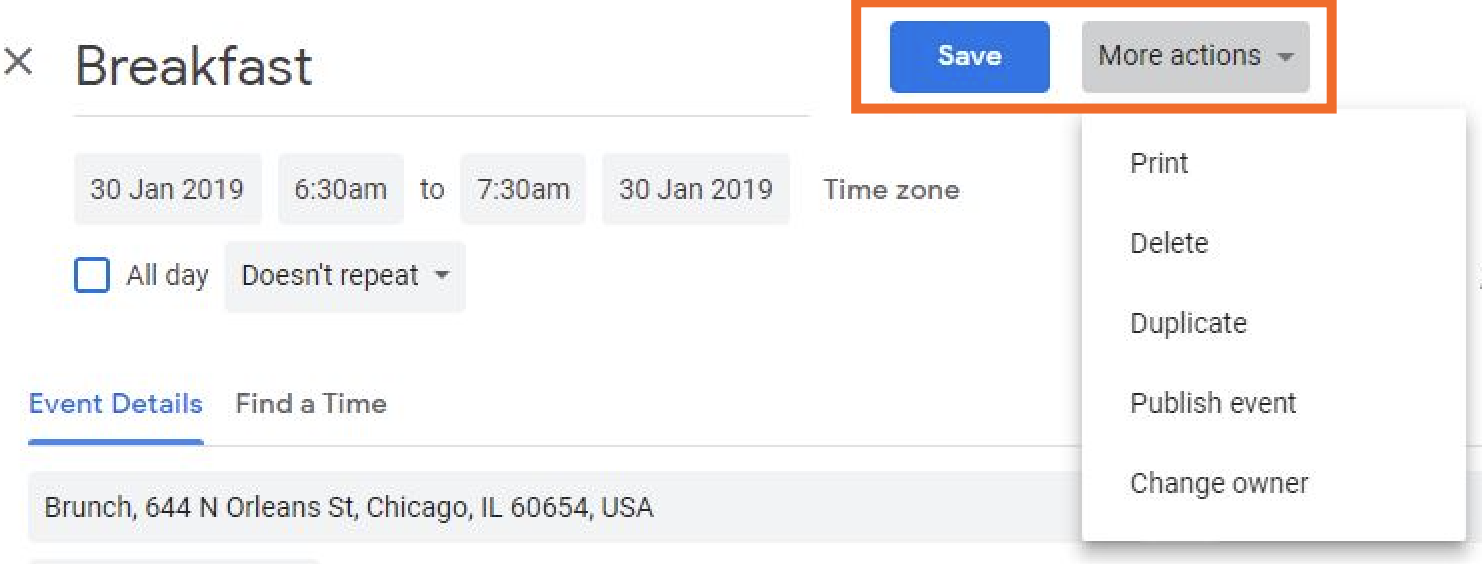Viewport: 1482px width, 564px height.
Task: Open the end date 30 Jan 2019 field
Action: (x=696, y=189)
